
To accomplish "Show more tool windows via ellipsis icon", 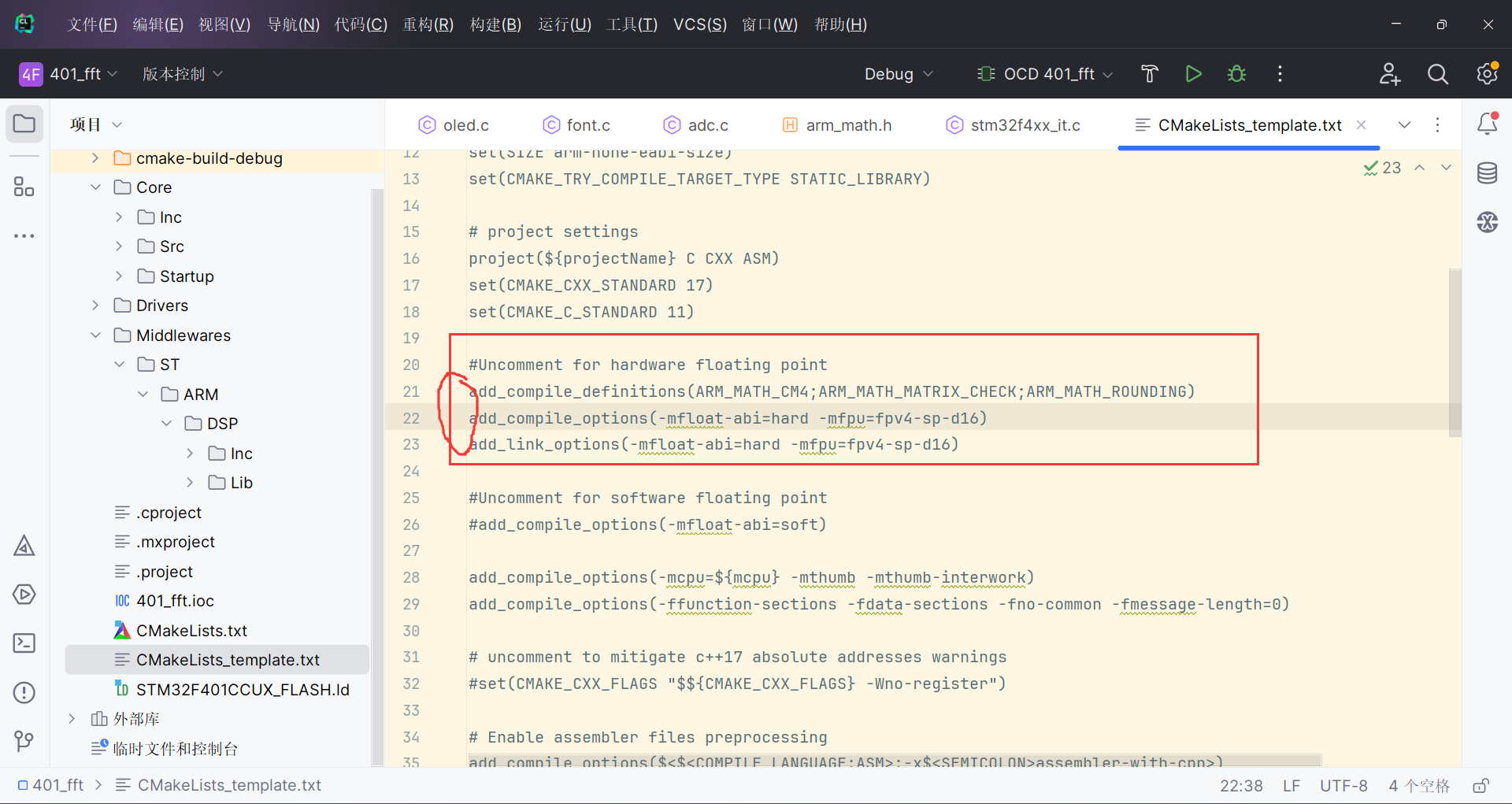I will [24, 235].
